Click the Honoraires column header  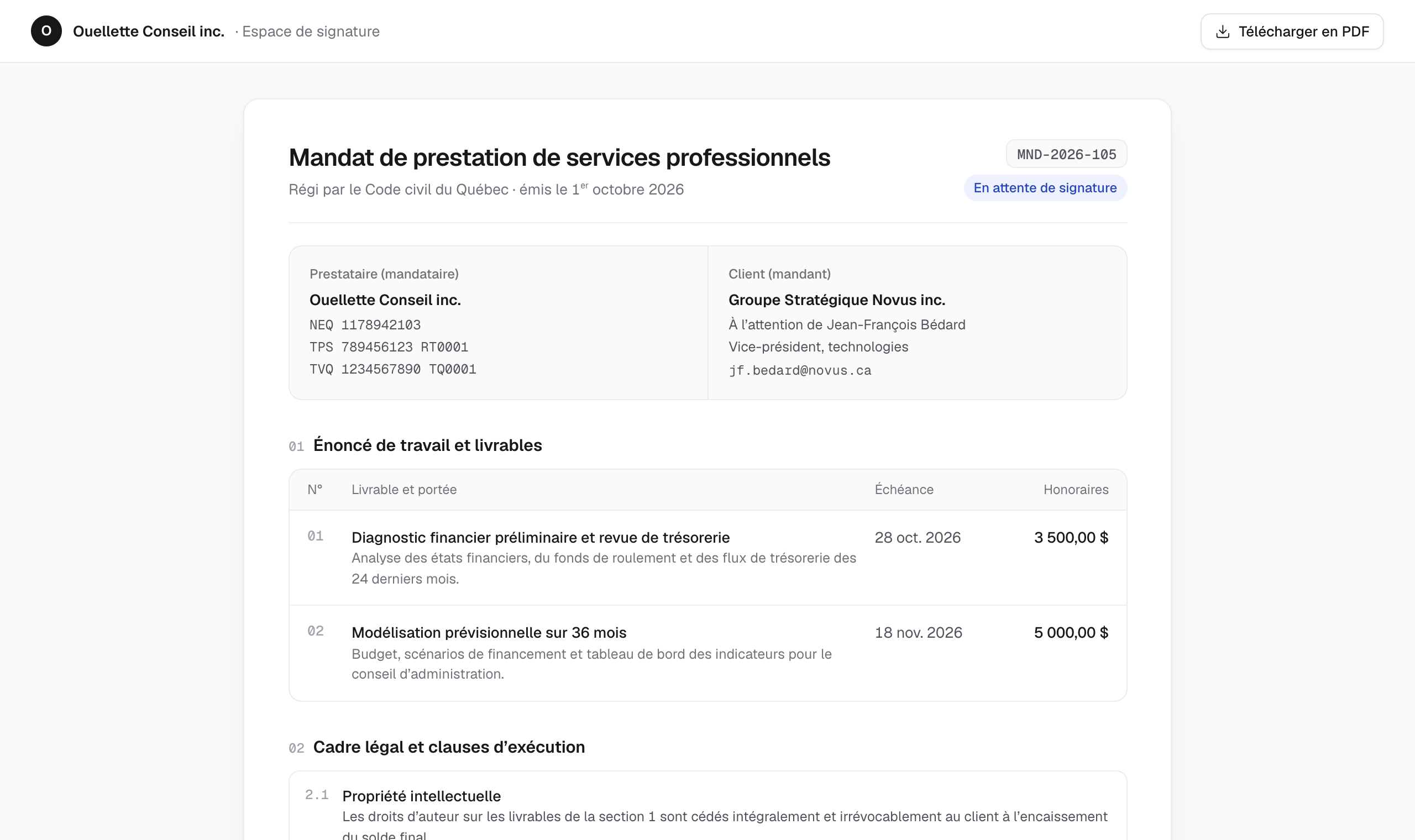tap(1076, 490)
